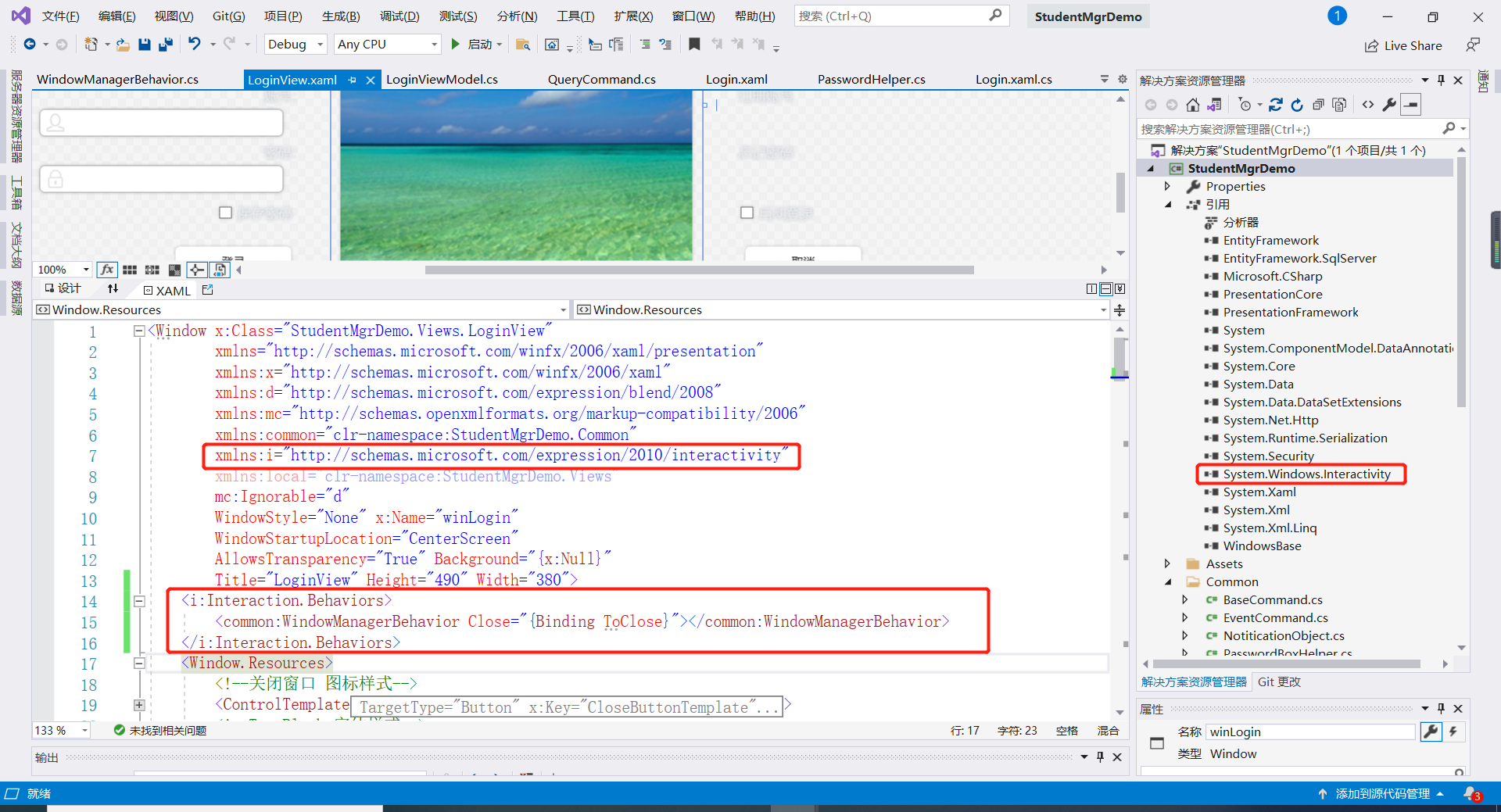Click the Undo icon on the toolbar
Image resolution: width=1501 pixels, height=812 pixels.
click(195, 45)
